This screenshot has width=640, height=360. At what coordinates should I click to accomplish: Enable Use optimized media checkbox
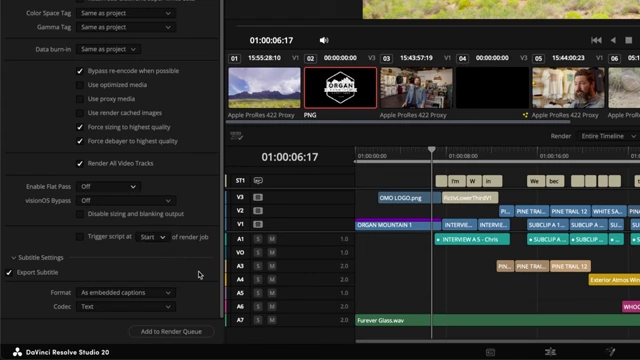[x=80, y=85]
